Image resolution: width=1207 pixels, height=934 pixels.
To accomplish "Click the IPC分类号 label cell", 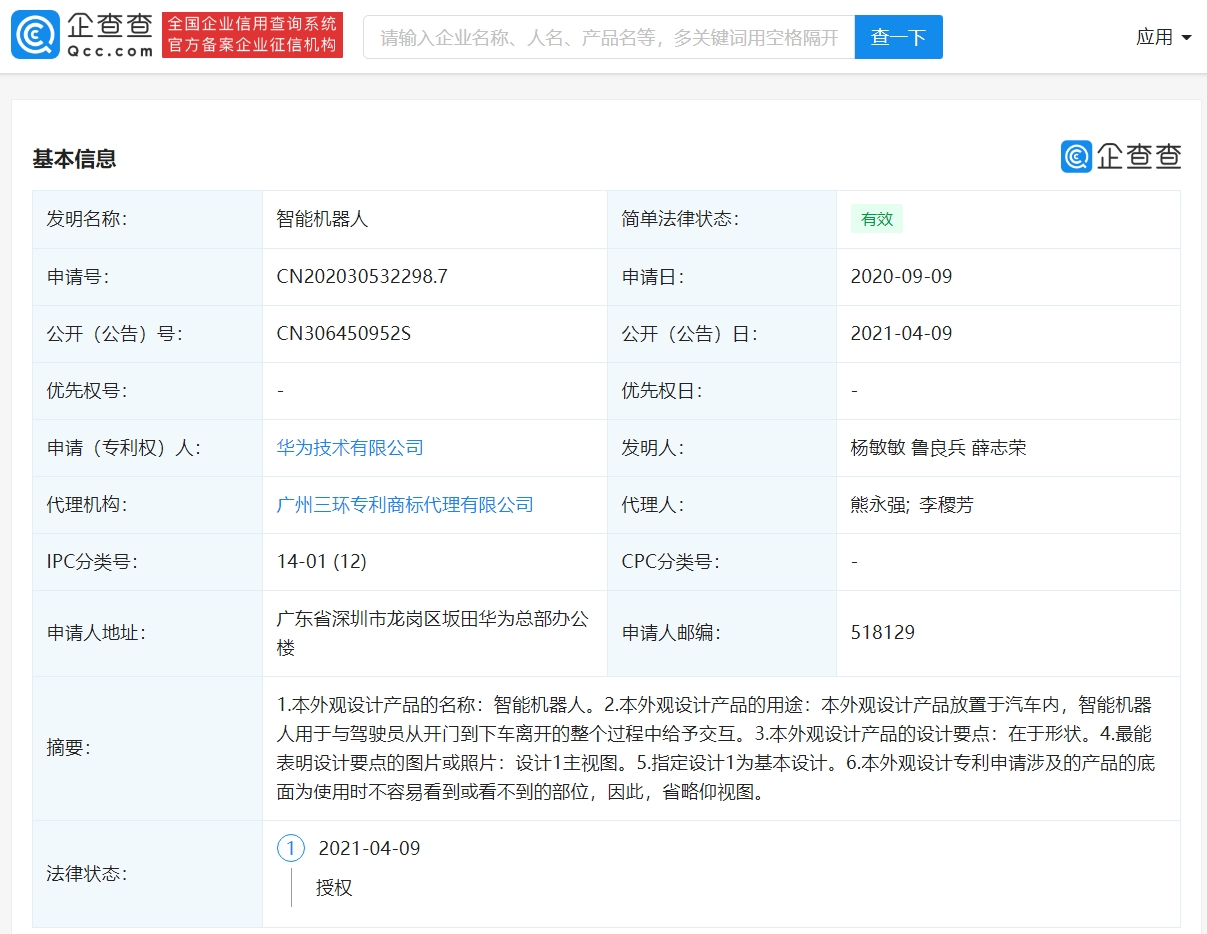I will coord(148,562).
